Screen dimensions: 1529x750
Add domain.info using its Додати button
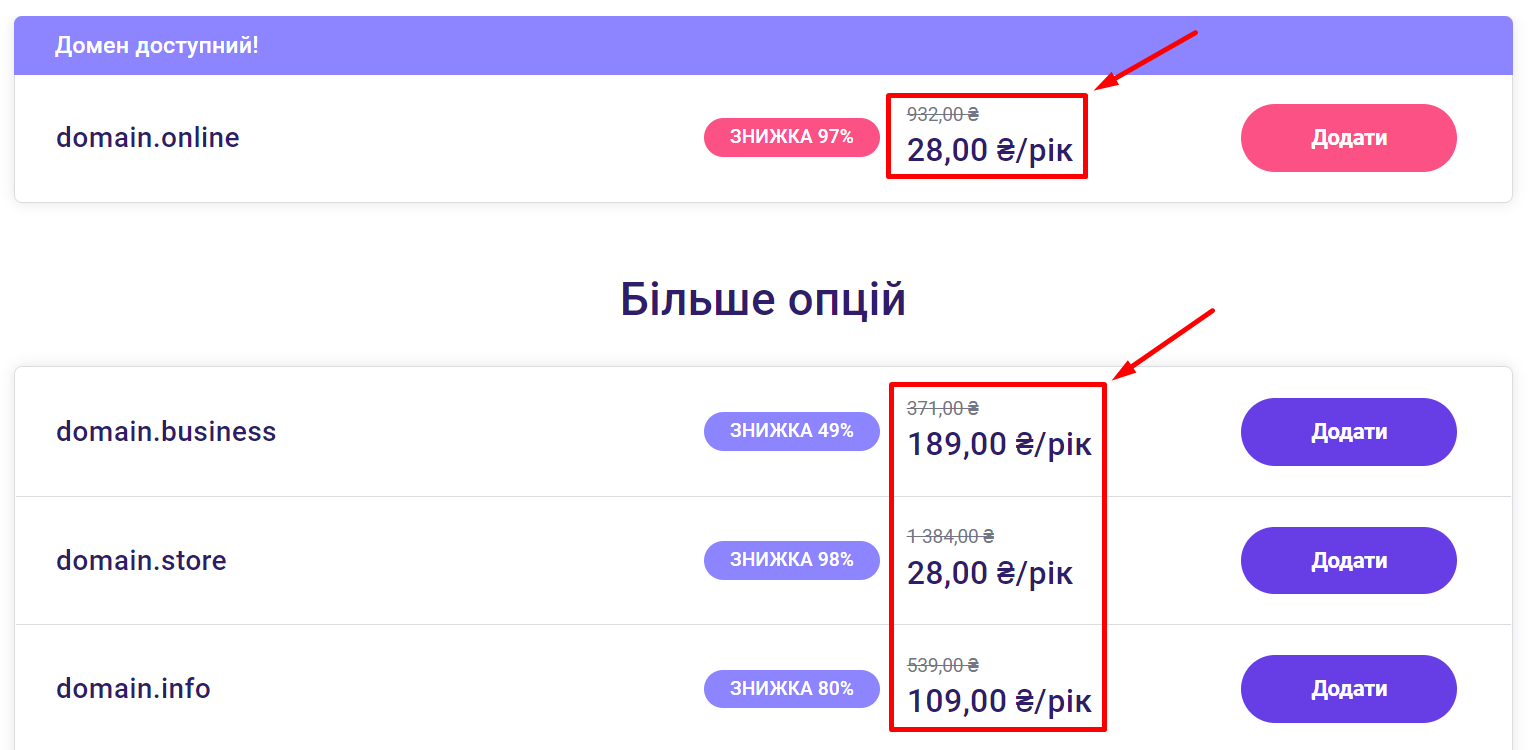click(x=1348, y=689)
